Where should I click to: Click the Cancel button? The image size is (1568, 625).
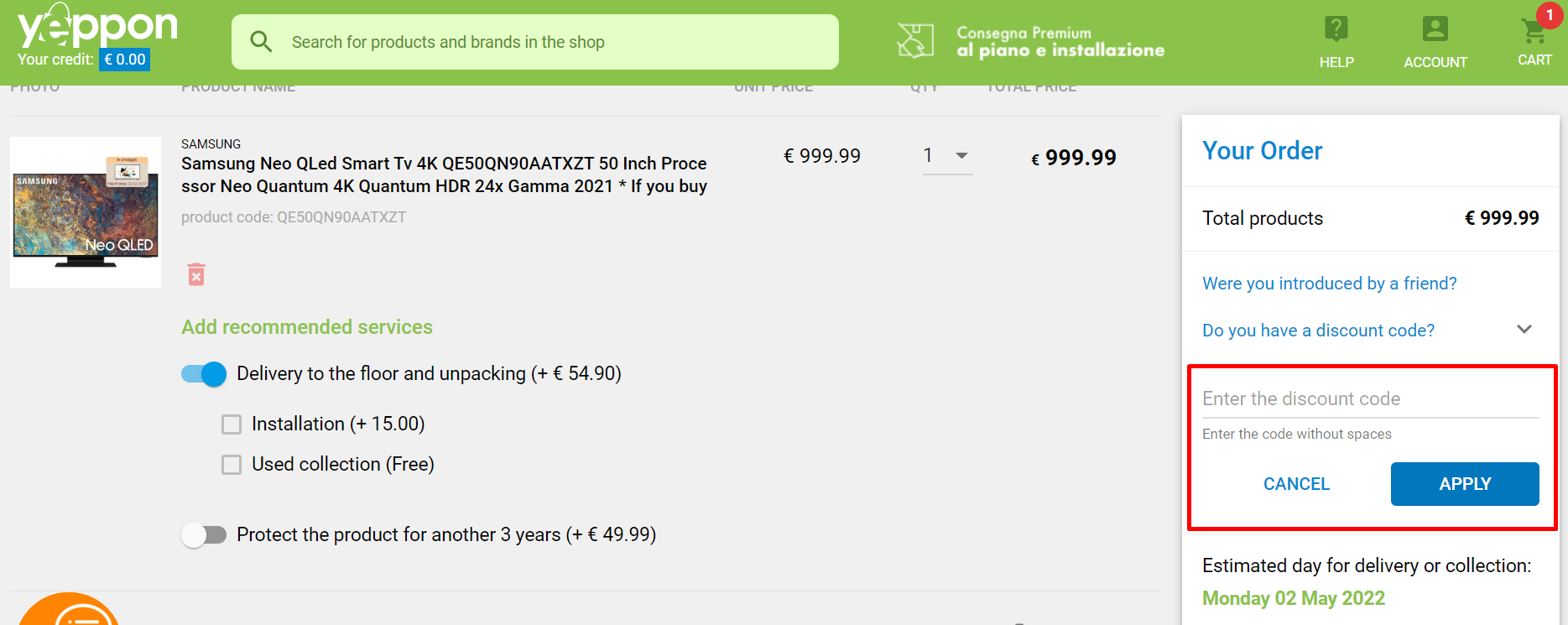1296,484
